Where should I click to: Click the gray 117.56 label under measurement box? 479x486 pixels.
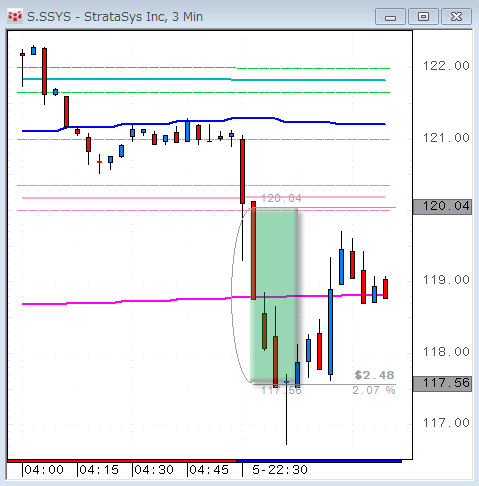pyautogui.click(x=281, y=390)
